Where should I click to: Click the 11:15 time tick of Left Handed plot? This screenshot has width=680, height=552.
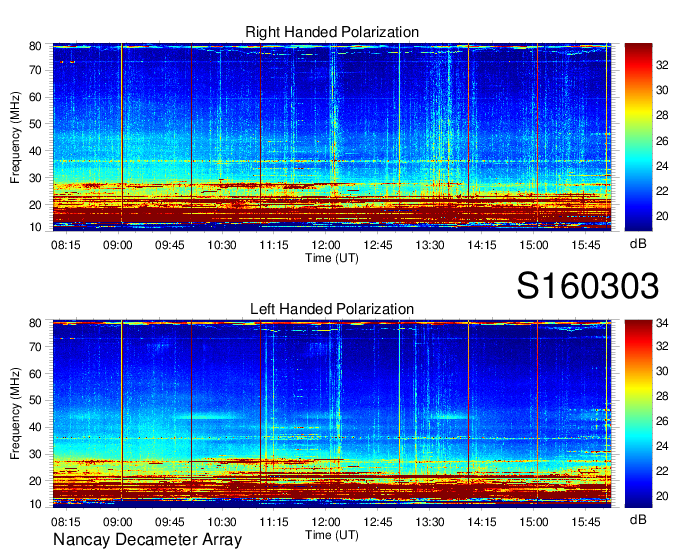click(274, 522)
